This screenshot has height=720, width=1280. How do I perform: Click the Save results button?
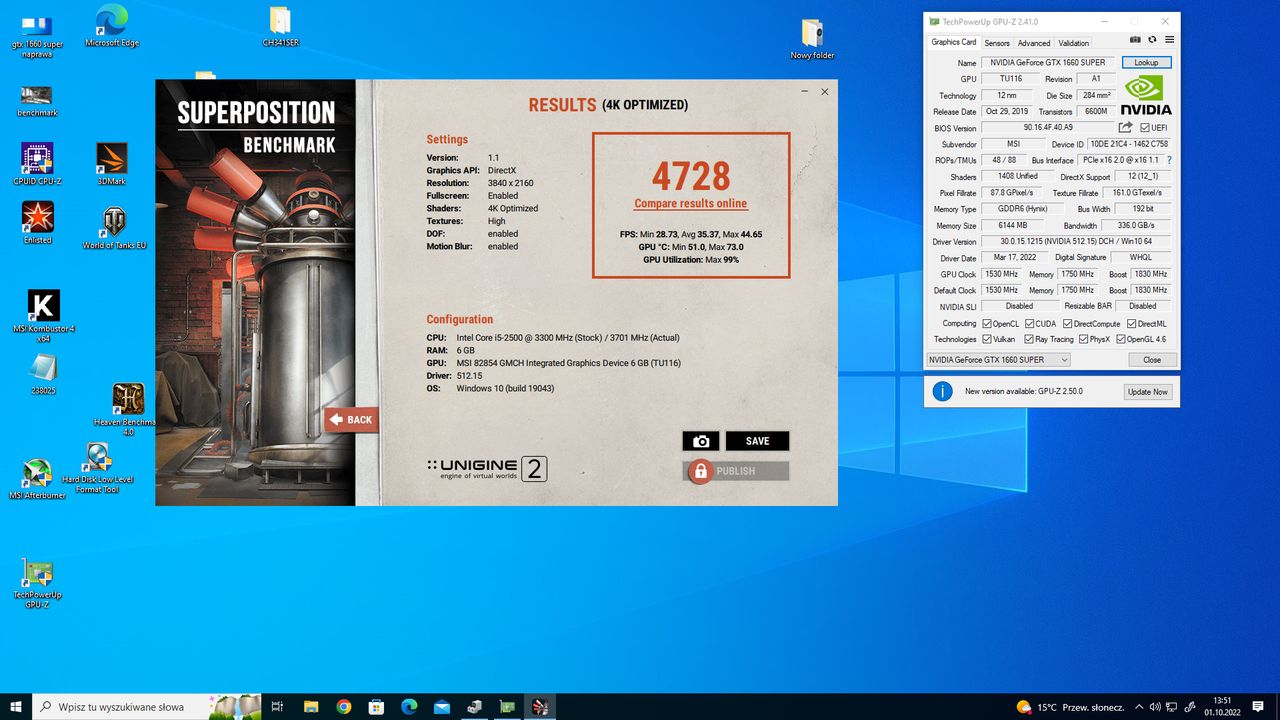[x=757, y=441]
